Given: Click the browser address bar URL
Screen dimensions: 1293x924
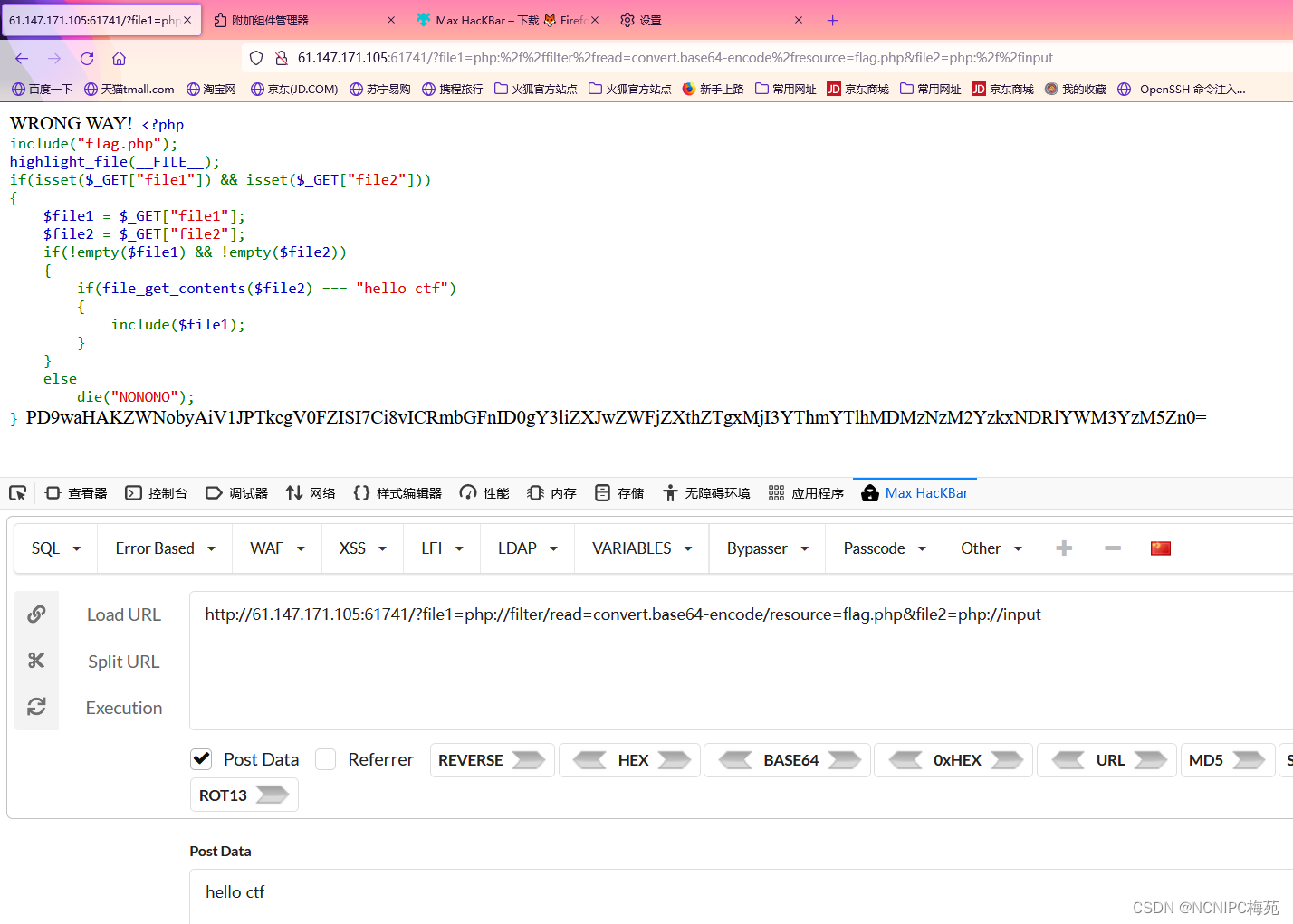Looking at the screenshot, I should coord(675,58).
